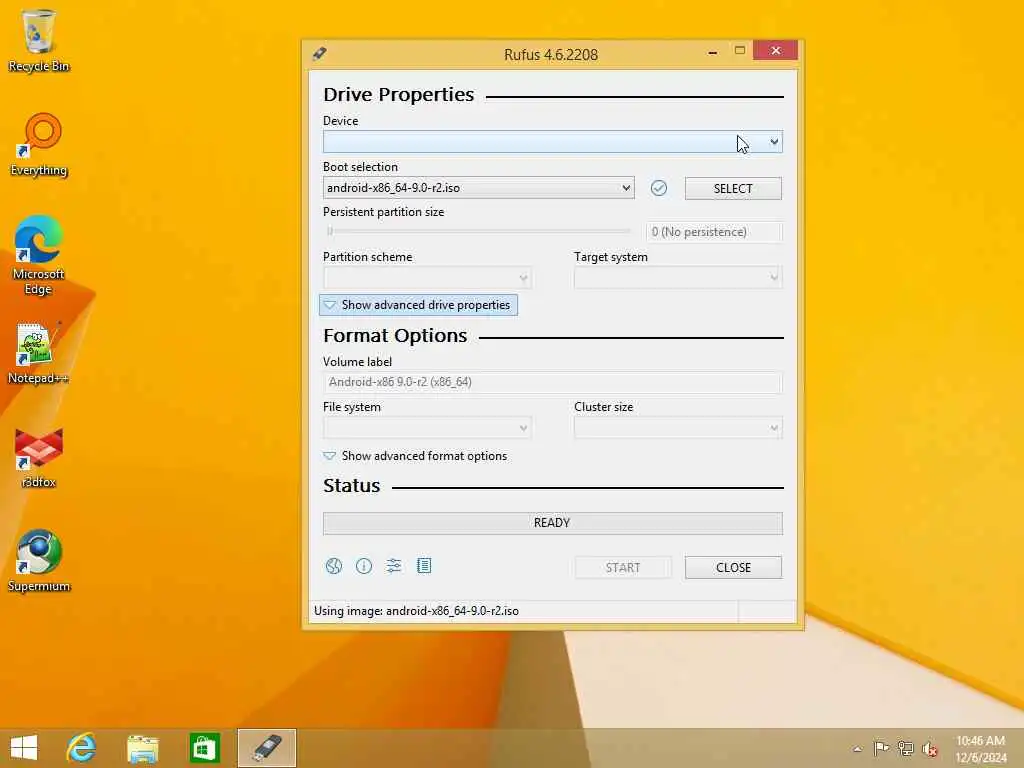Open the Device dropdown
The image size is (1024, 768).
click(552, 142)
